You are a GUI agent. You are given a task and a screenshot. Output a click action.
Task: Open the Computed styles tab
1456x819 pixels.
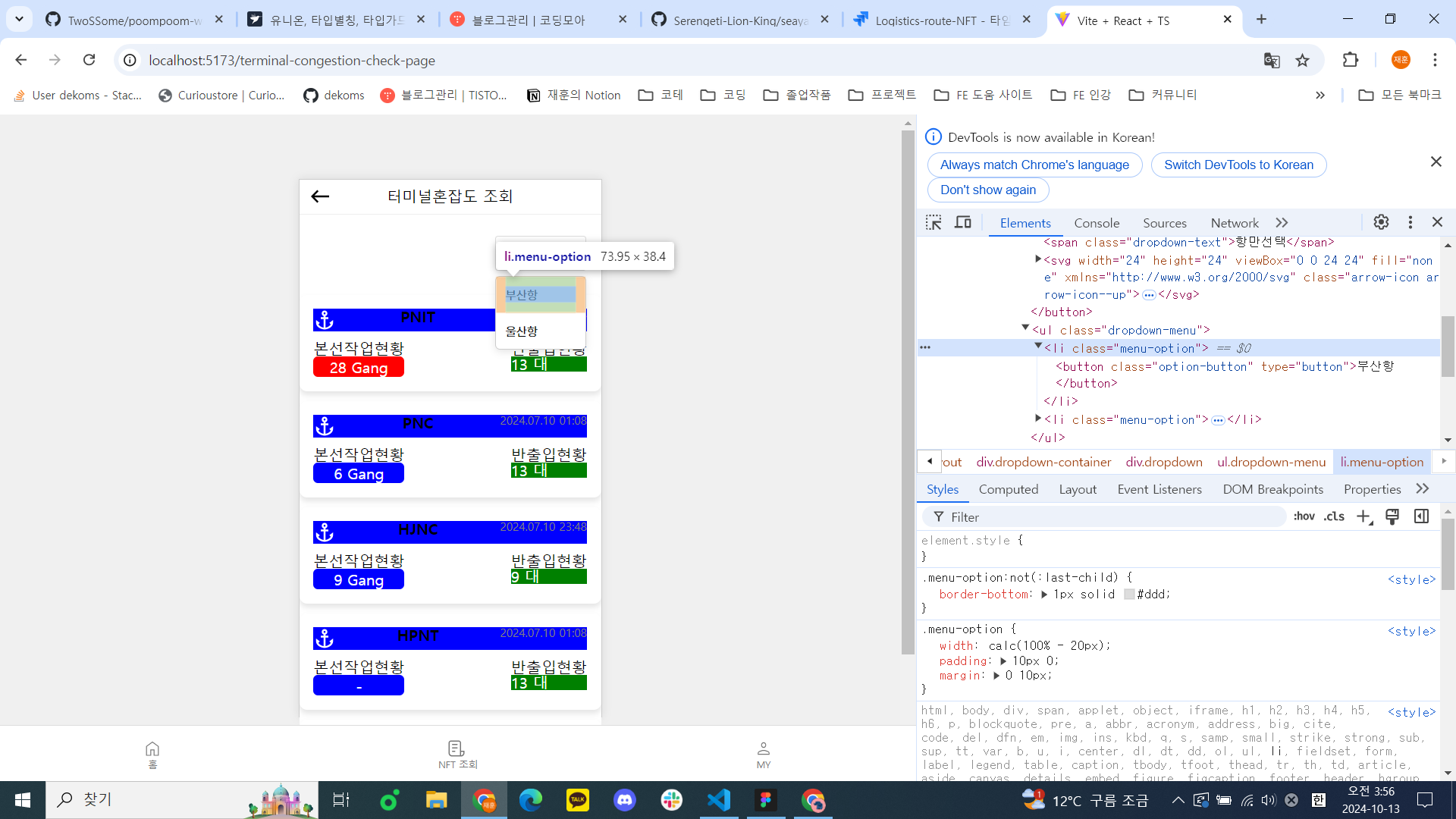tap(1008, 489)
